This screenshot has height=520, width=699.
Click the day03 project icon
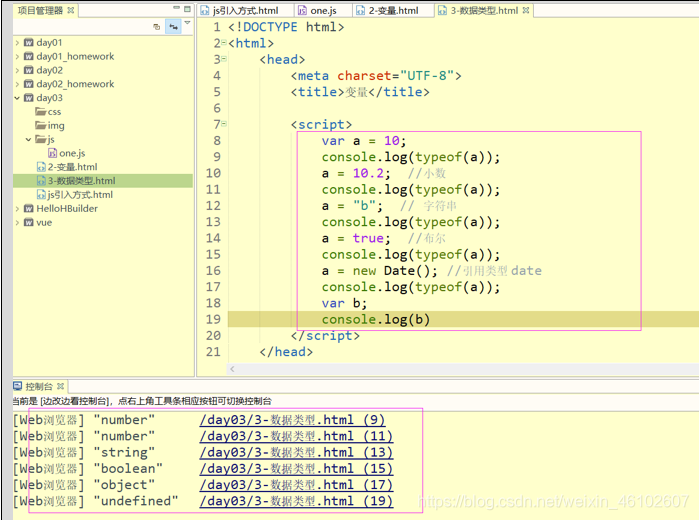[29, 98]
